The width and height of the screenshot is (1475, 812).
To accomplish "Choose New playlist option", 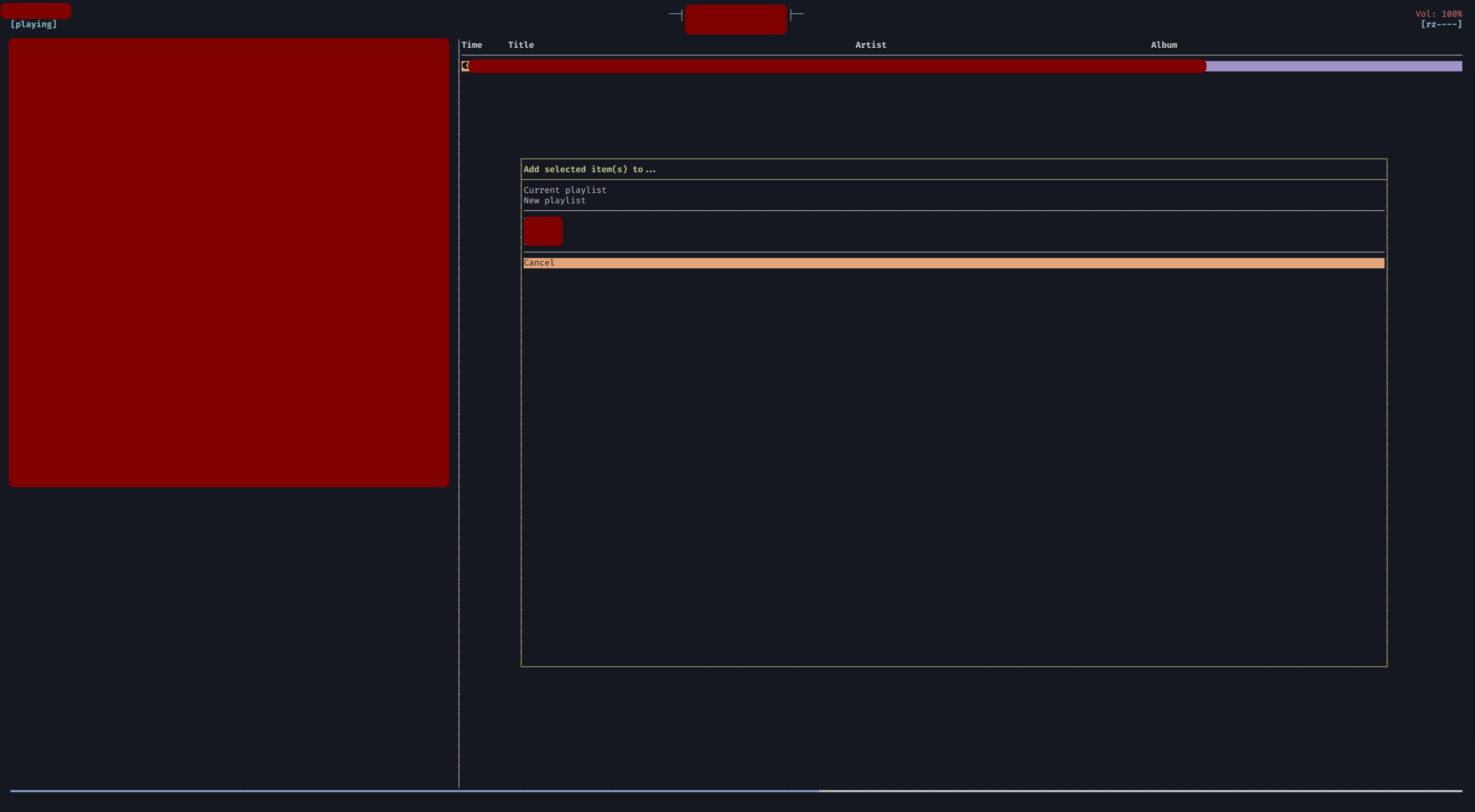I will 554,200.
